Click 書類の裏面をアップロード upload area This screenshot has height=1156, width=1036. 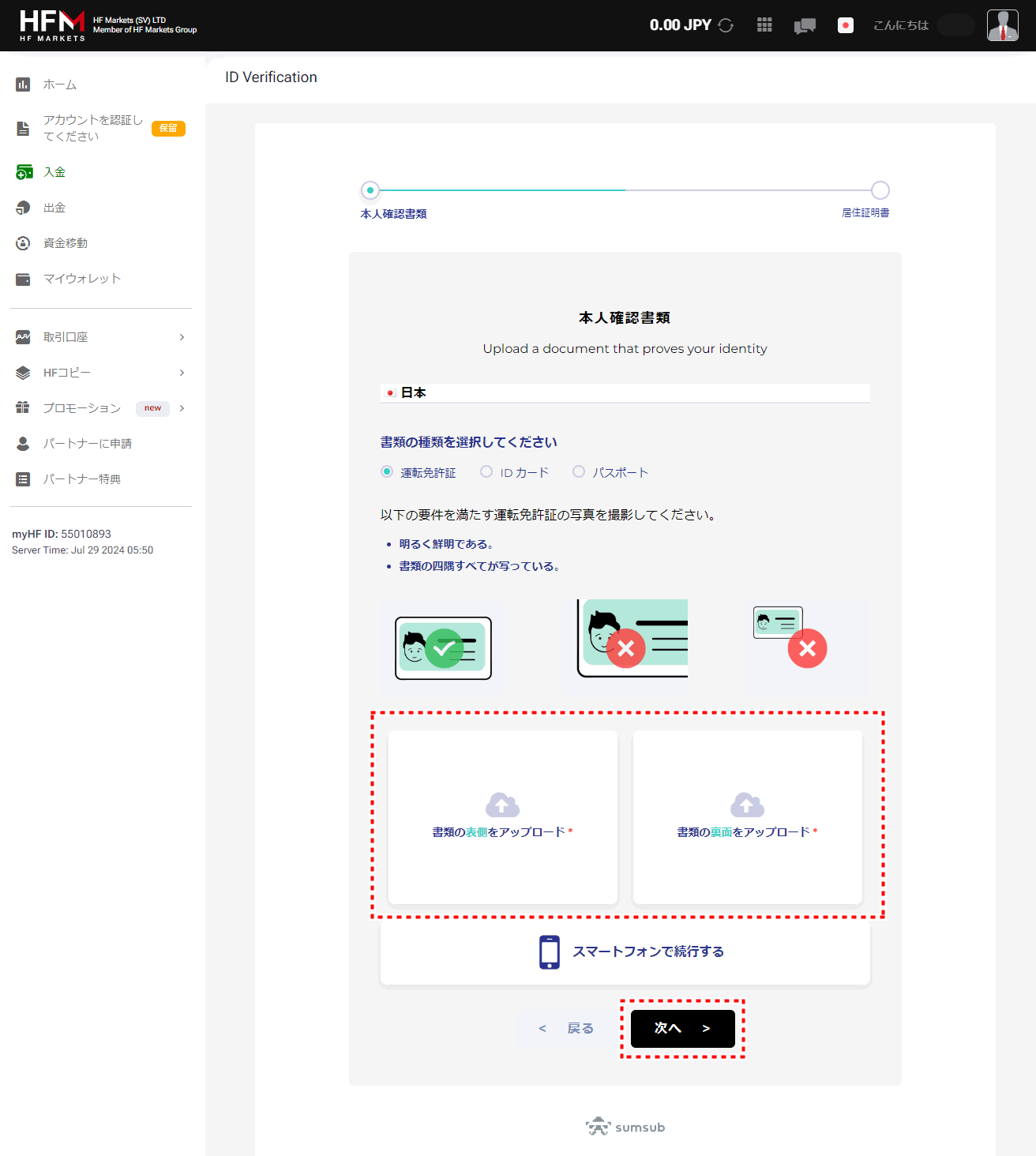click(x=748, y=816)
